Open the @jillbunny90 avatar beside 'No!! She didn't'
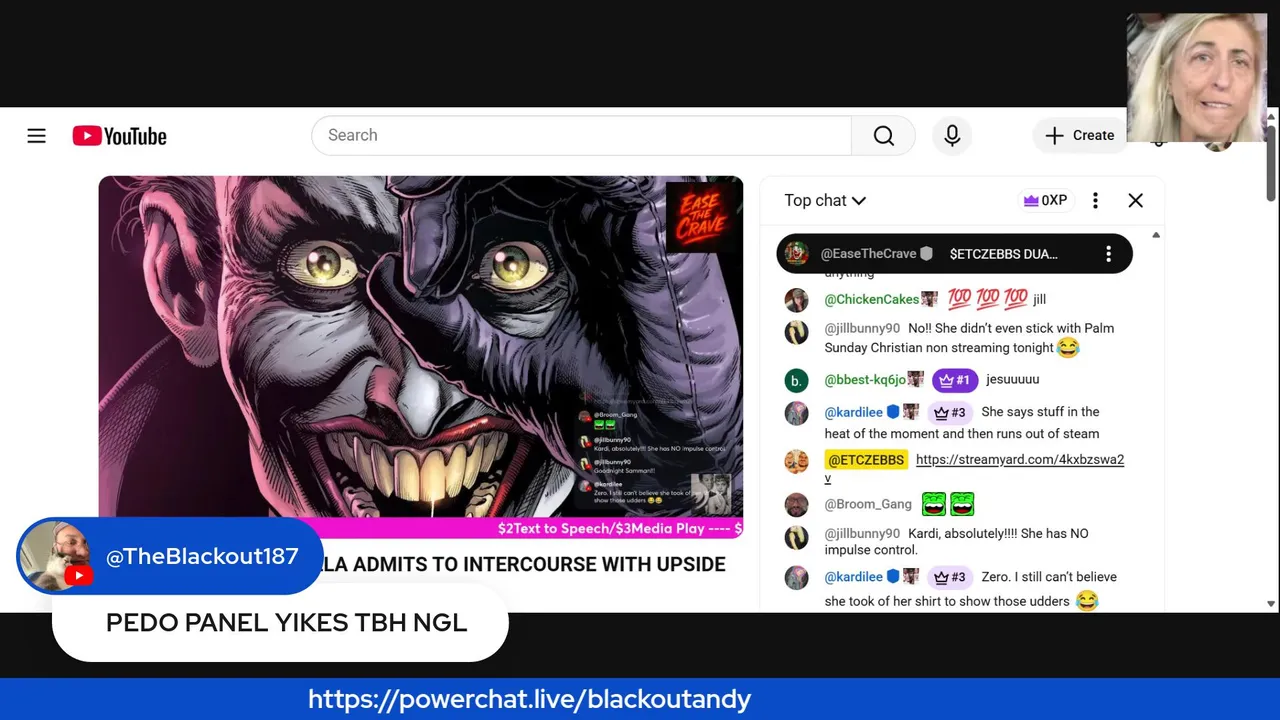This screenshot has width=1280, height=720. point(796,333)
